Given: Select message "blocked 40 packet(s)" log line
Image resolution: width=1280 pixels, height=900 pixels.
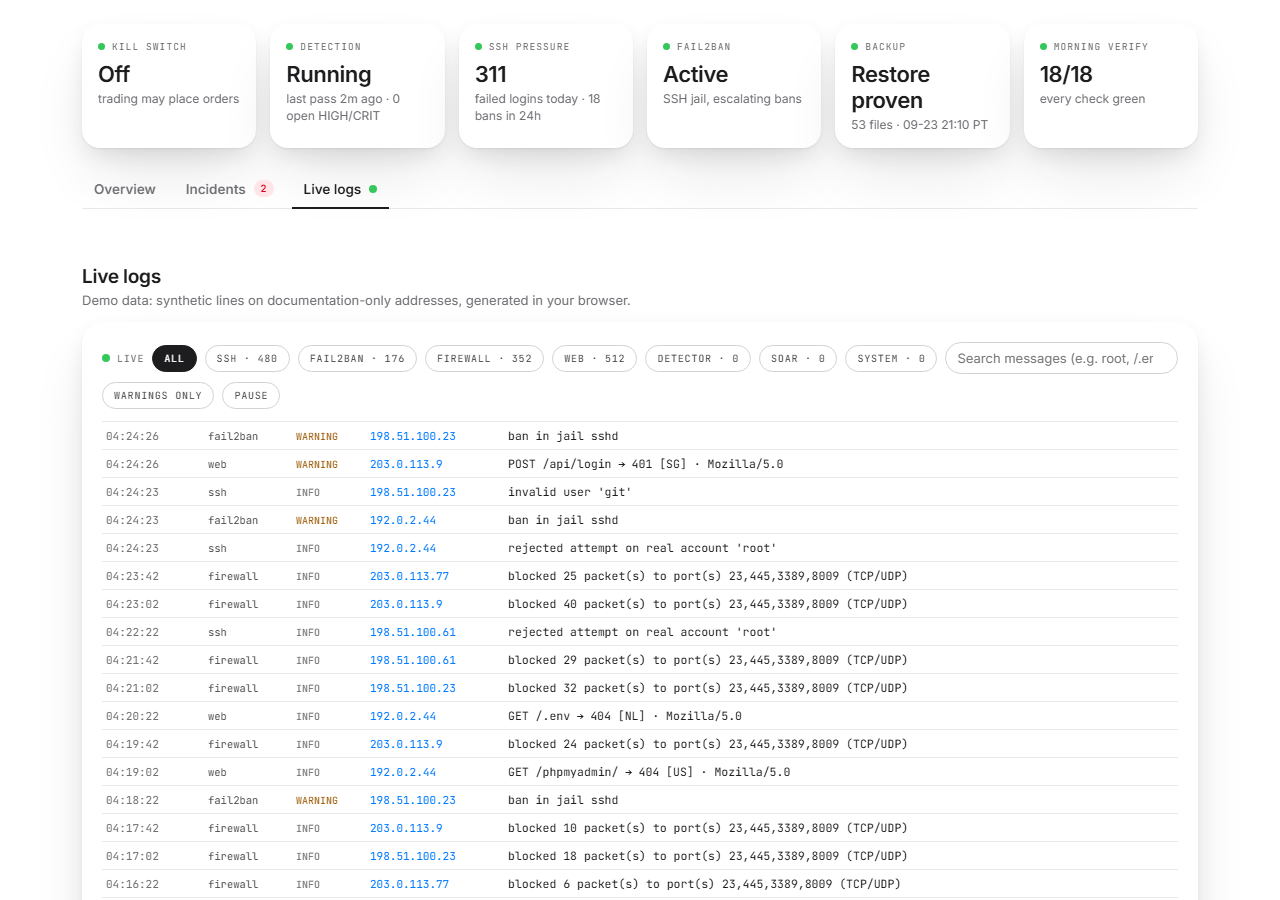Looking at the screenshot, I should (708, 604).
